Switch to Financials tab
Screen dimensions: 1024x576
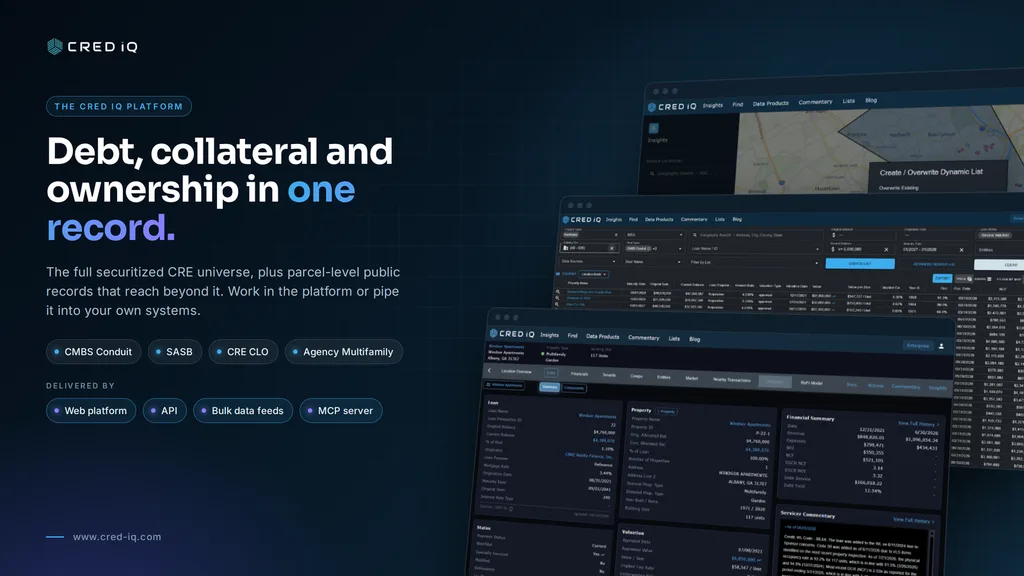tap(579, 374)
